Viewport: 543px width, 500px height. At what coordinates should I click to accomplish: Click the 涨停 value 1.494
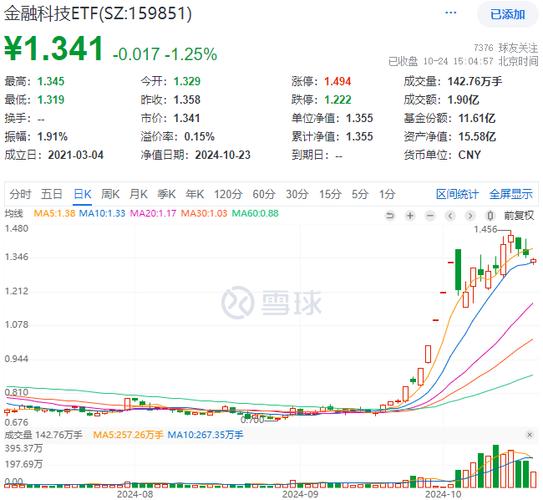tap(338, 81)
